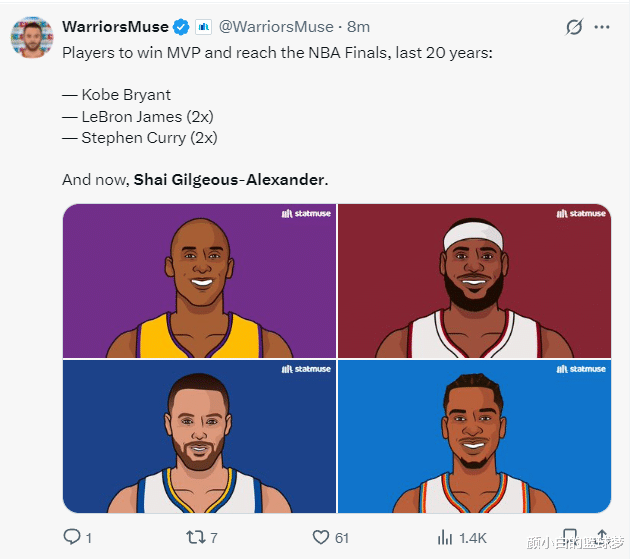Click the WarriorsMuse display name
The height and width of the screenshot is (559, 632).
click(x=115, y=27)
